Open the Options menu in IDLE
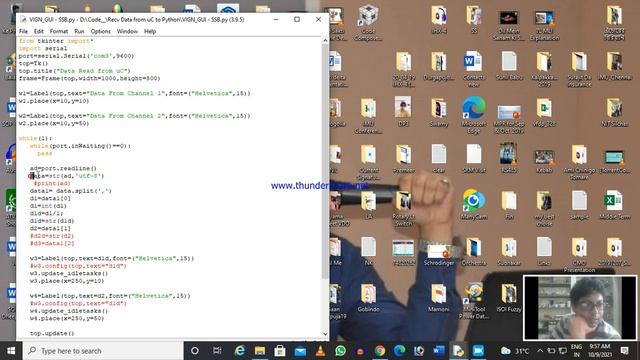 coord(100,31)
